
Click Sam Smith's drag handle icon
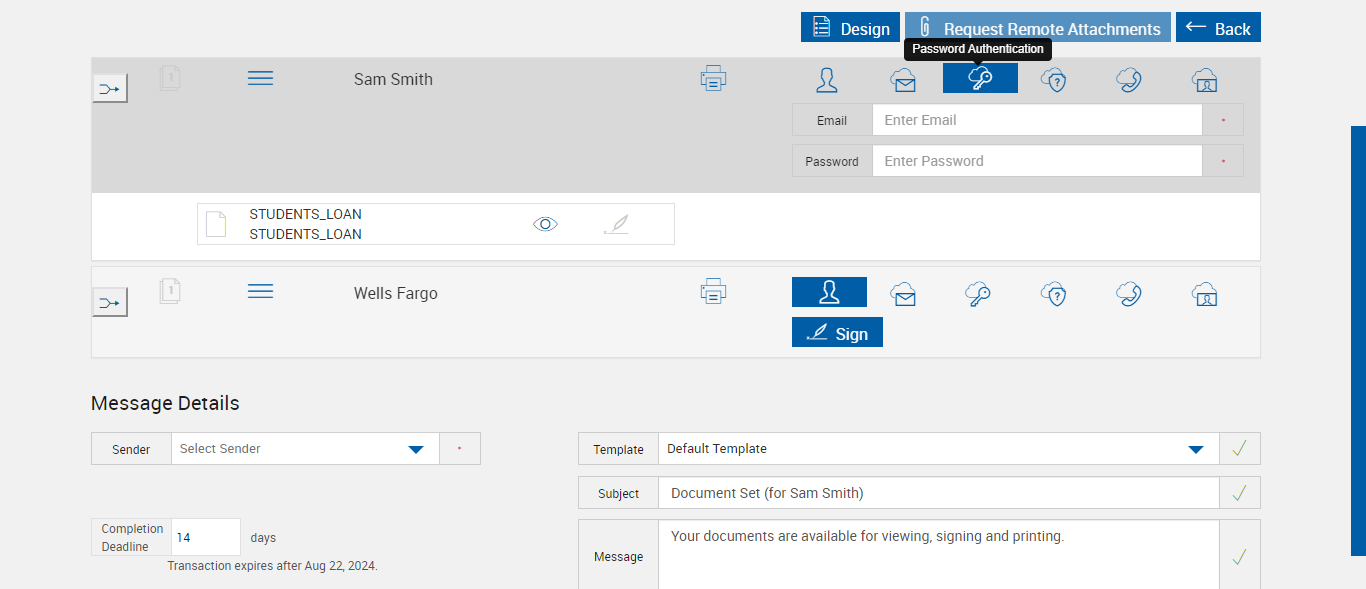(x=260, y=78)
